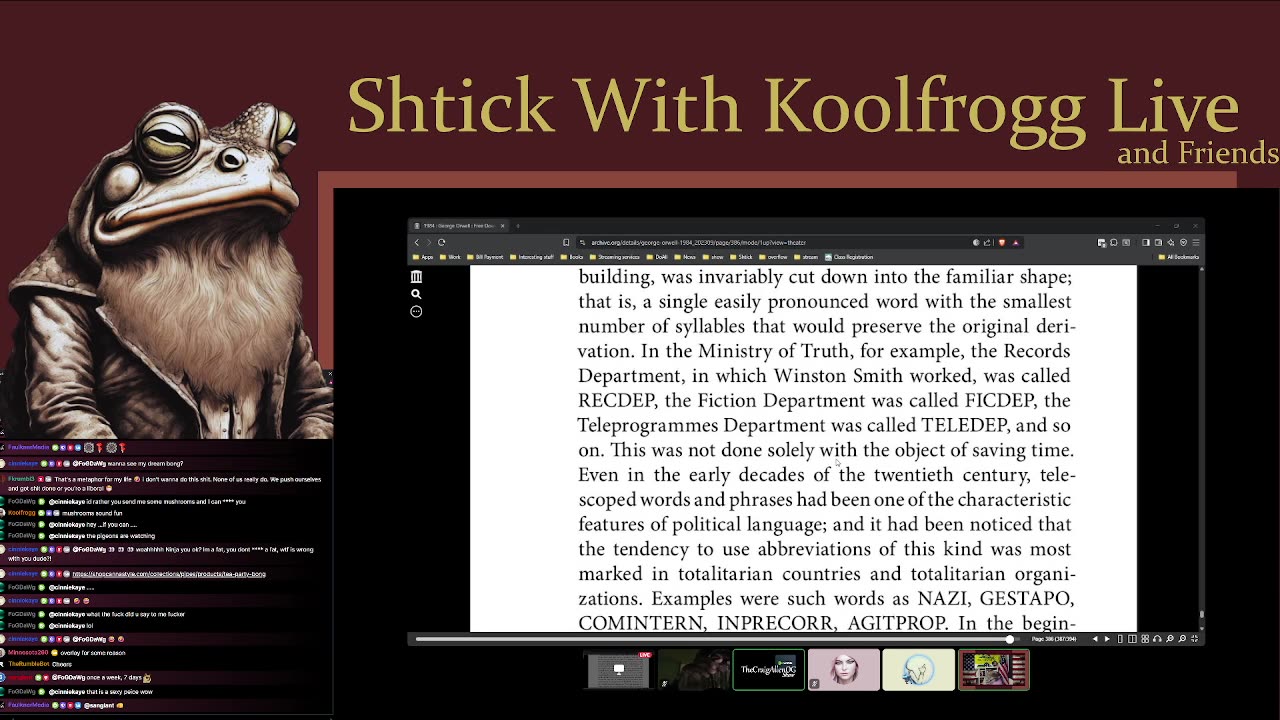Select the hooded figure guest thumbnail
The width and height of the screenshot is (1280, 720).
point(693,670)
